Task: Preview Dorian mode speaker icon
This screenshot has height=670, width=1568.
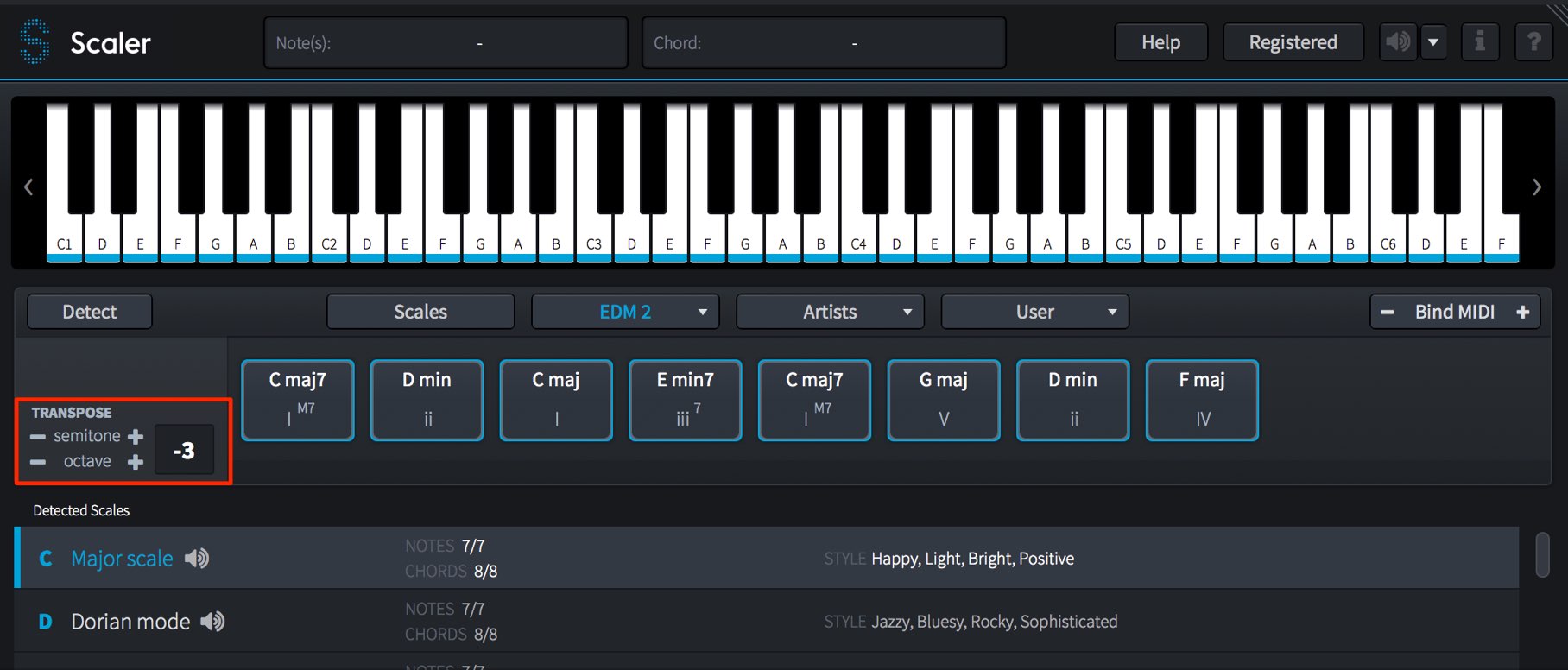Action: pos(213,622)
